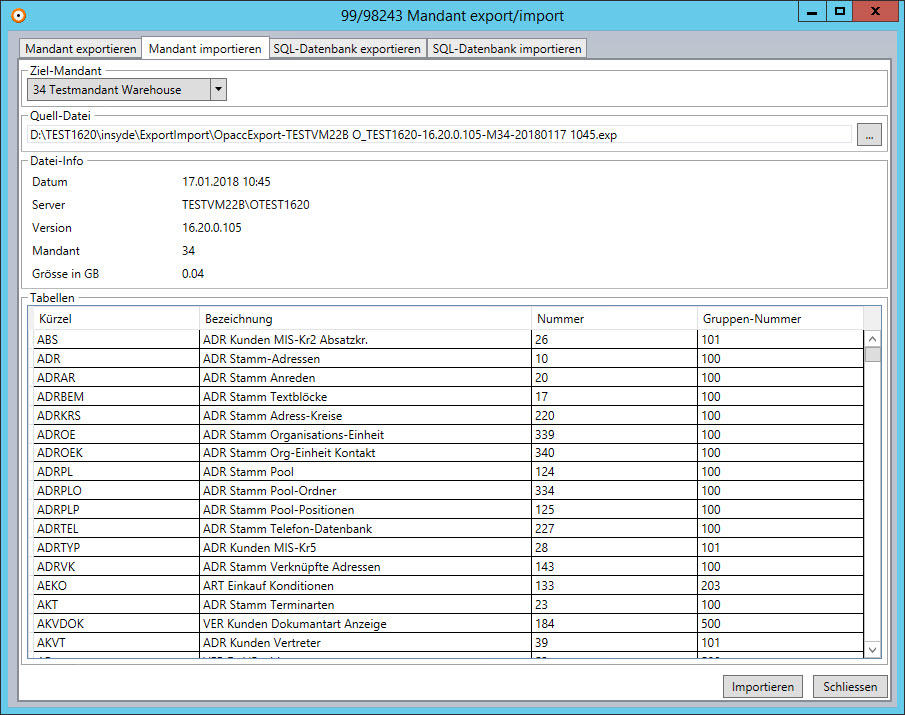
Task: Select ADR Stamm Organisations-Einheit row
Action: coord(448,435)
